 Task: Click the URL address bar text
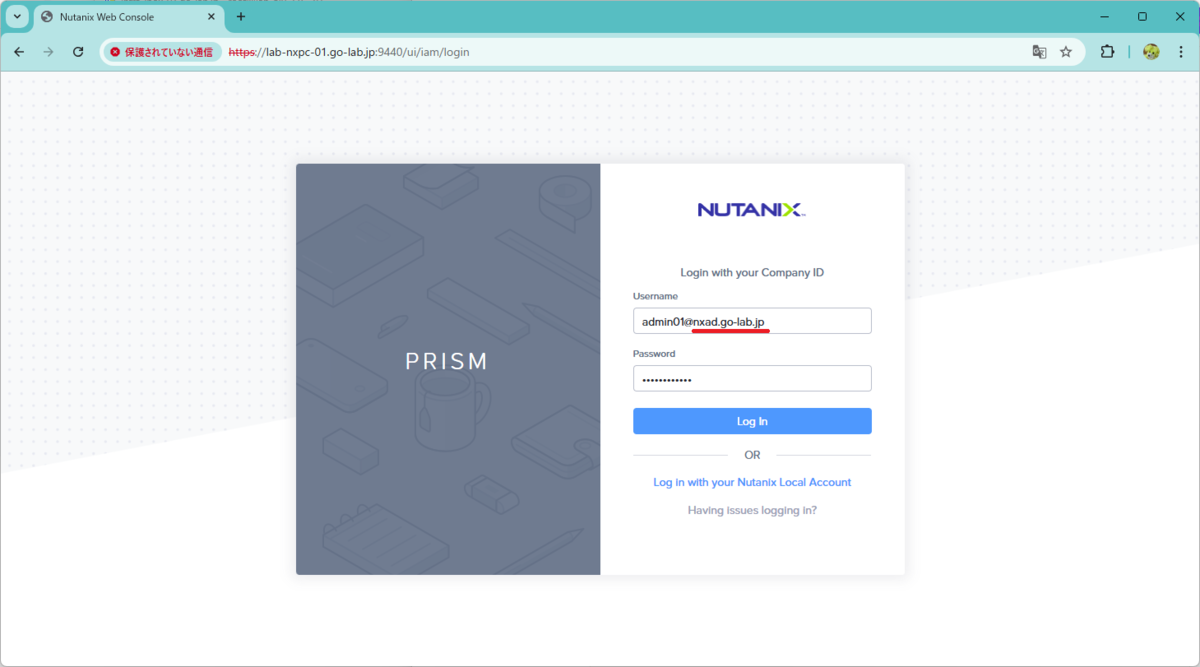[x=349, y=52]
